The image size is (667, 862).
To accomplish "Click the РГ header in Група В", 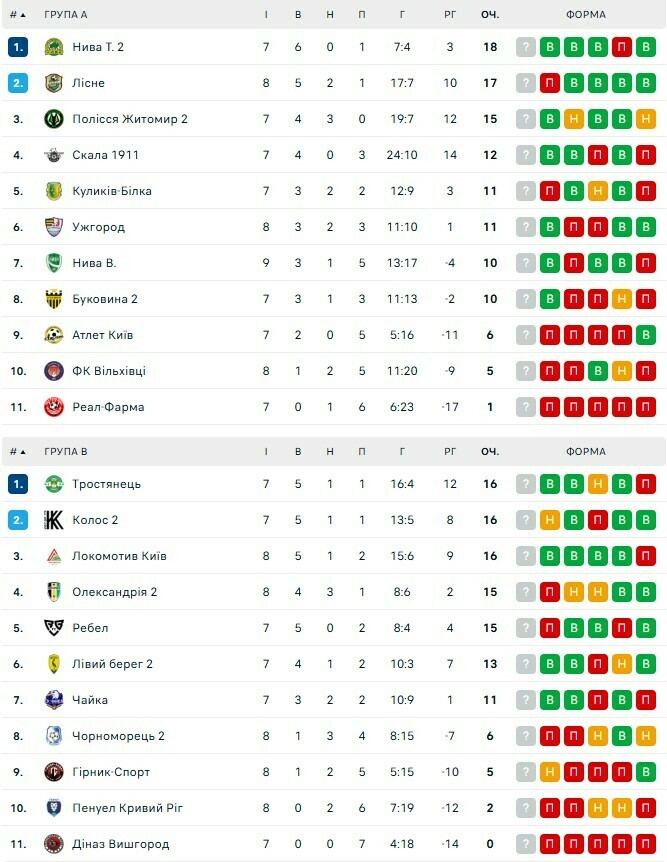I will 450,452.
